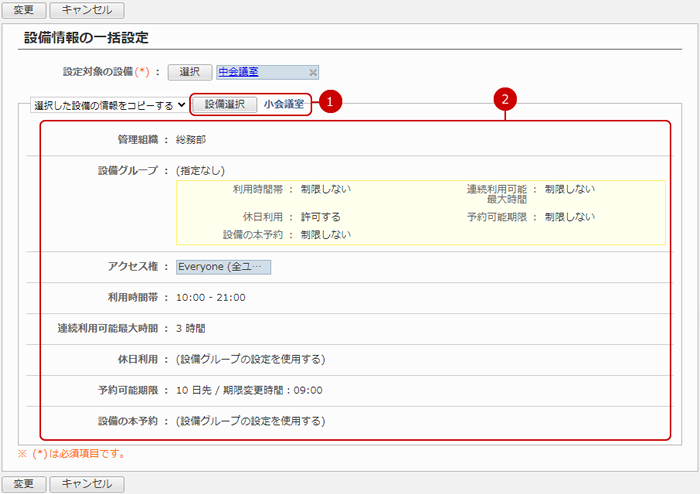Click the (指定なし) equipment group value
The image size is (700, 494).
coord(200,170)
